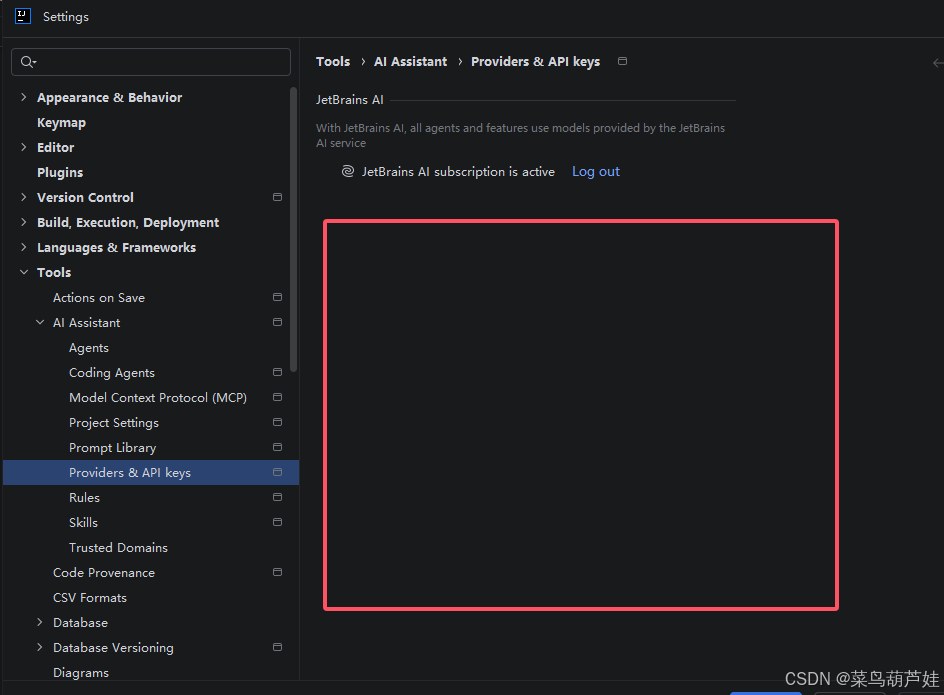Expand Build, Execution, Deployment chevron
Screen dimensions: 944x695
(x=23, y=222)
